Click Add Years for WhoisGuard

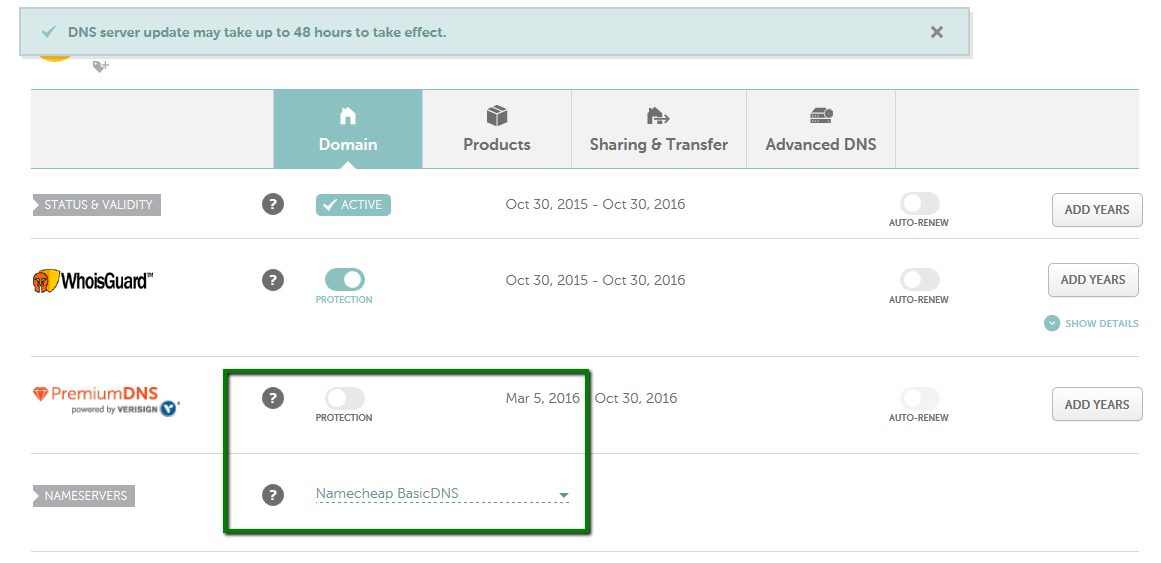click(x=1093, y=280)
